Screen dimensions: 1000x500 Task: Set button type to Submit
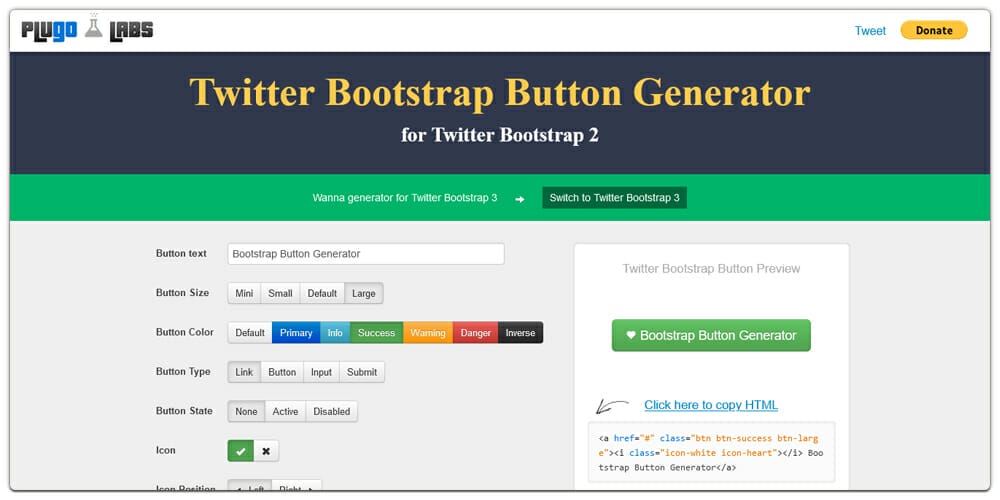coord(362,372)
